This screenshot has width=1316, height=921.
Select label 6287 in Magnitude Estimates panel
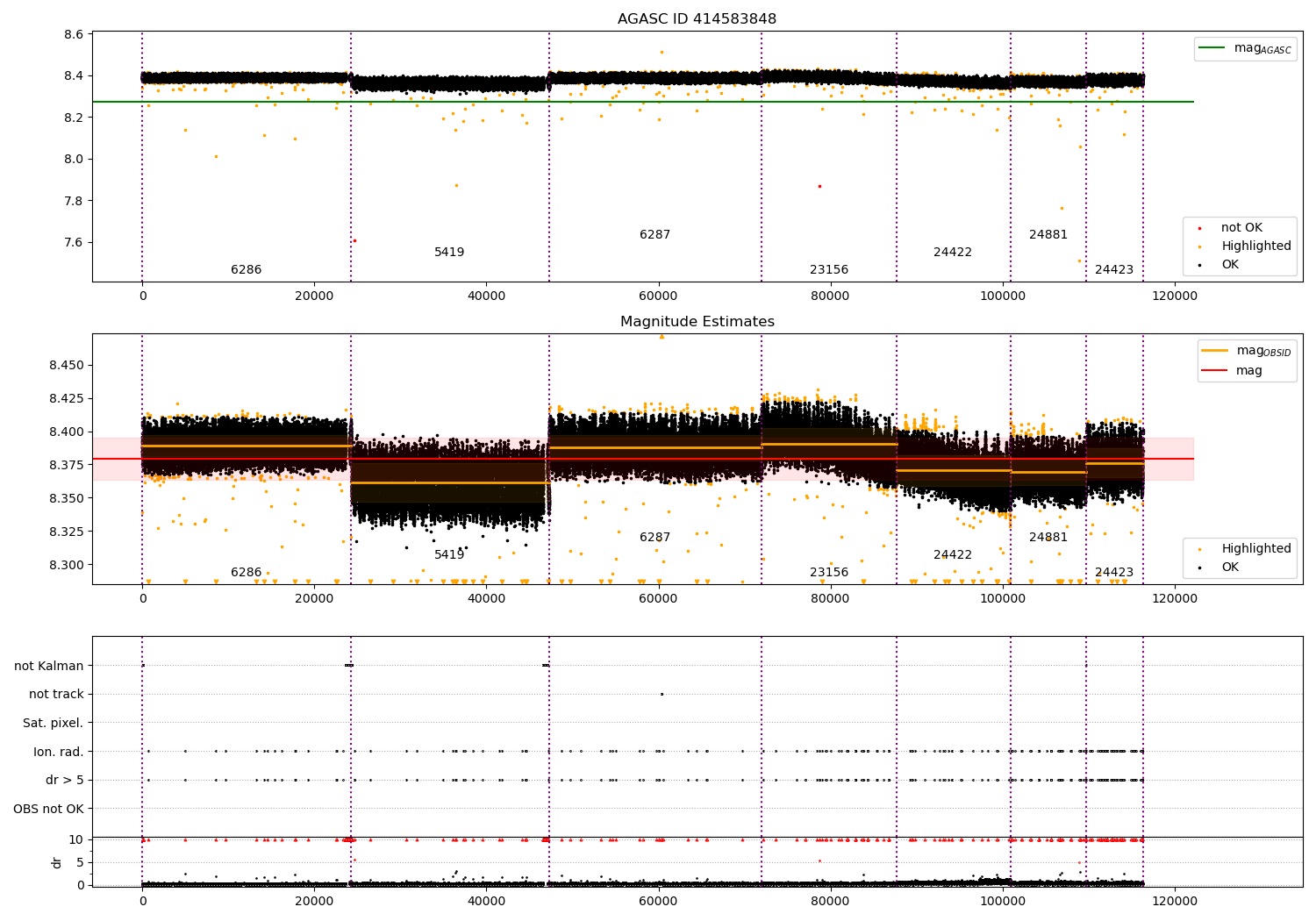[x=654, y=538]
